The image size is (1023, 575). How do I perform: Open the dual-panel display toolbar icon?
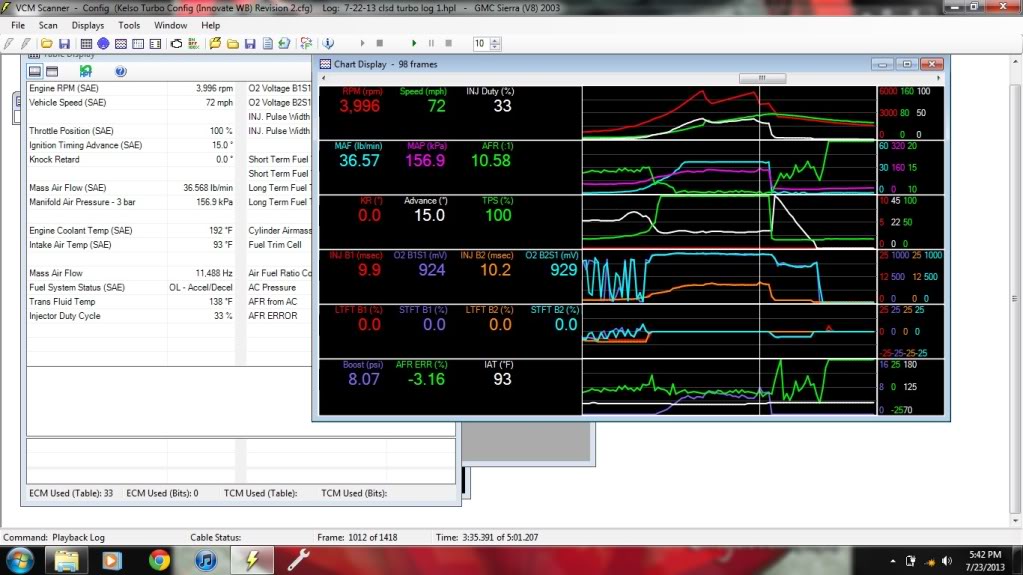tap(155, 44)
